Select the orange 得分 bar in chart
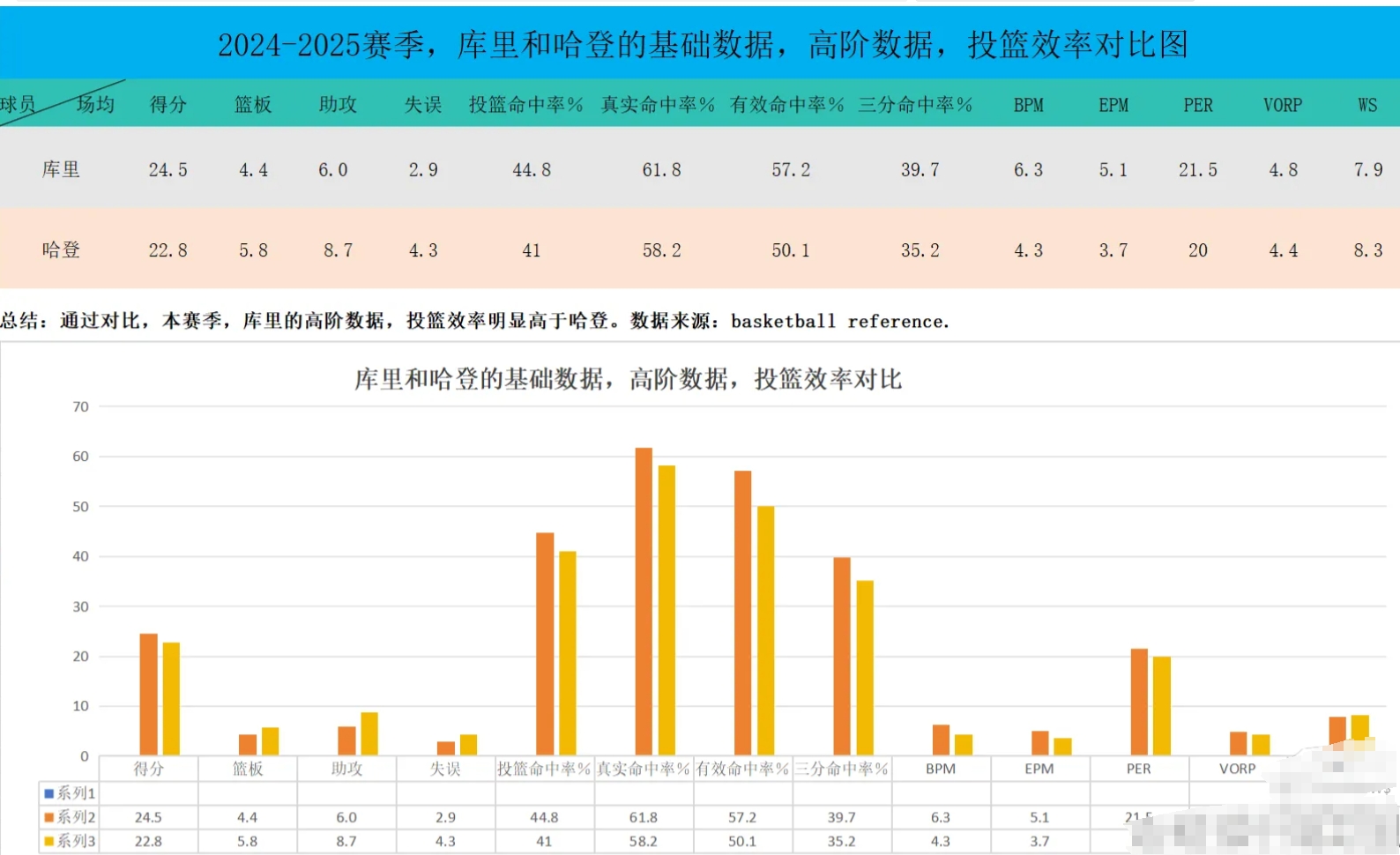 coord(148,695)
